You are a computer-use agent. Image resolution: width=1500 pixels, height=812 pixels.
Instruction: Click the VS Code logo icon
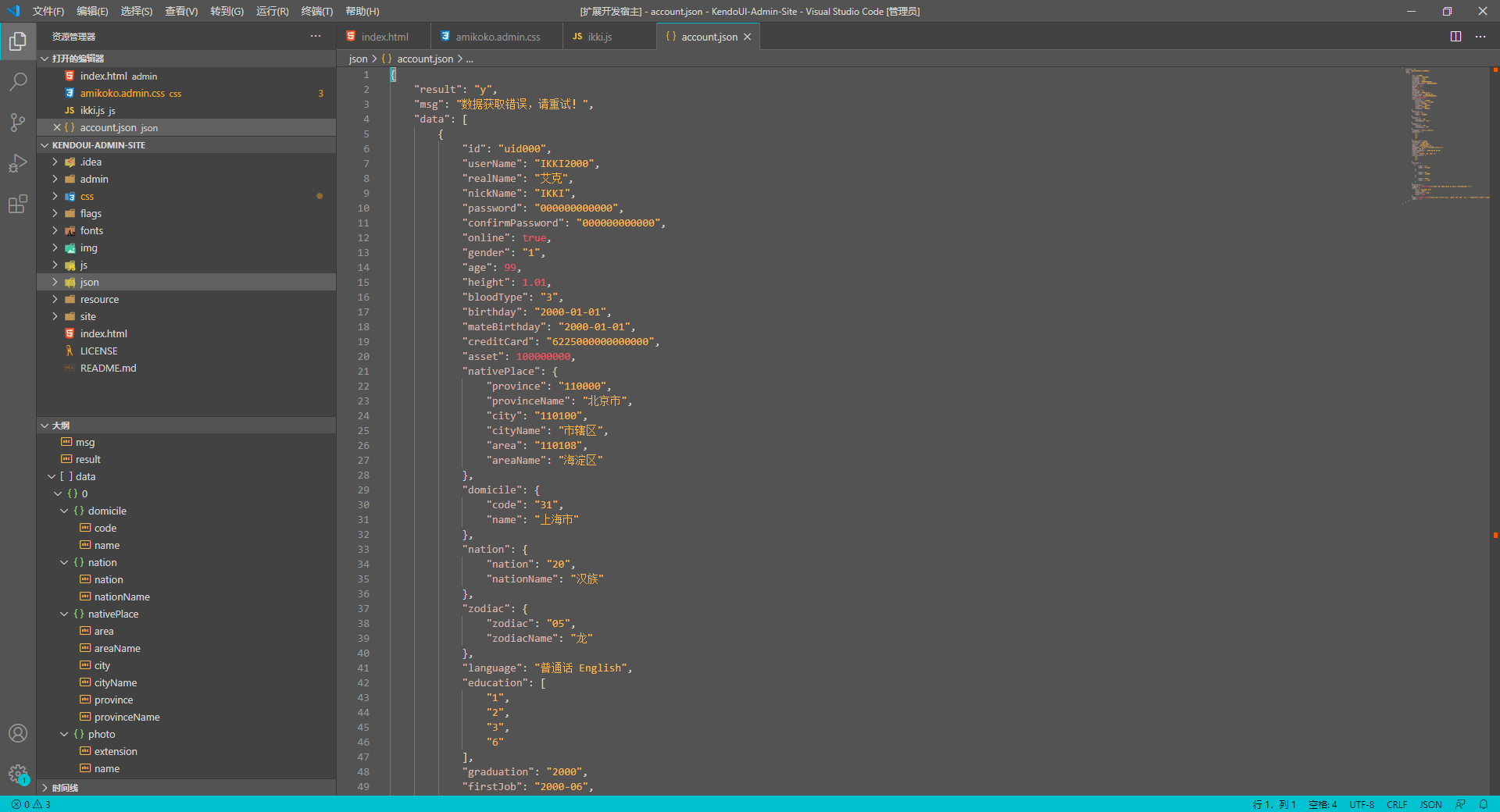[13, 11]
